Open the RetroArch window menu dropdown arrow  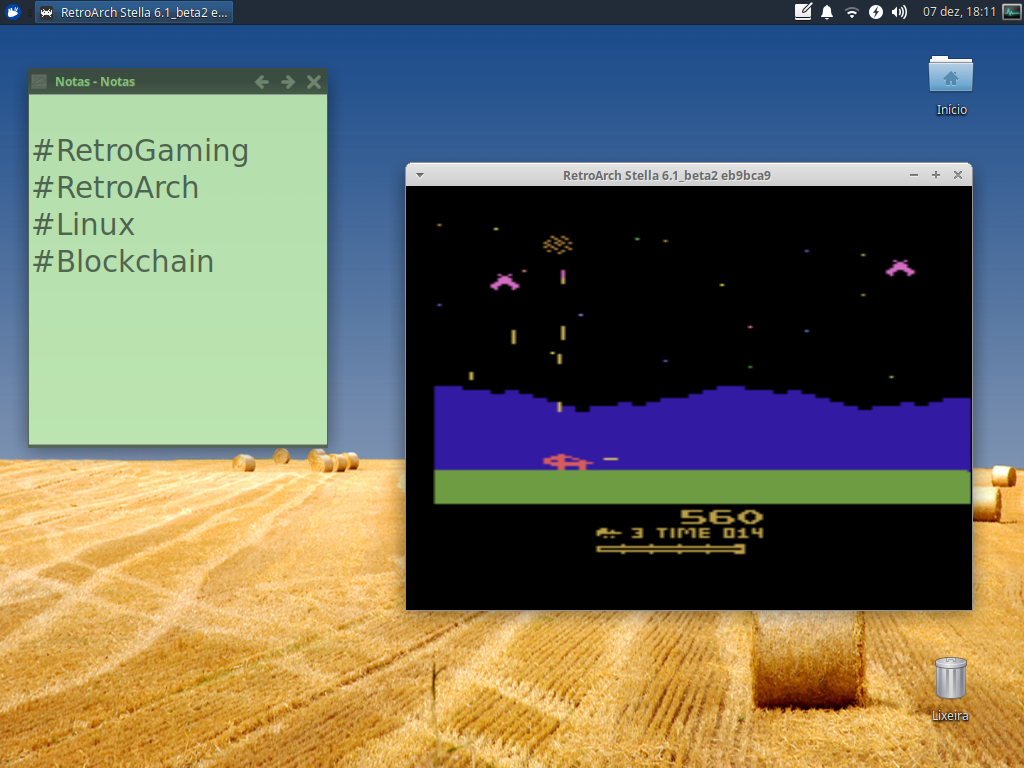pyautogui.click(x=420, y=175)
